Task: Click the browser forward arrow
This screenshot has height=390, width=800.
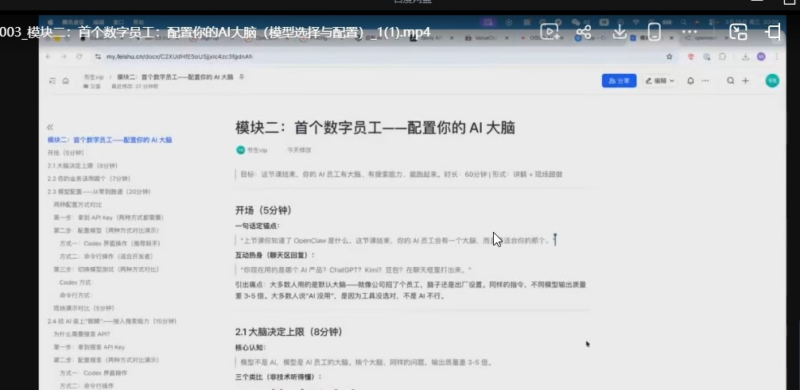Action: coord(64,57)
